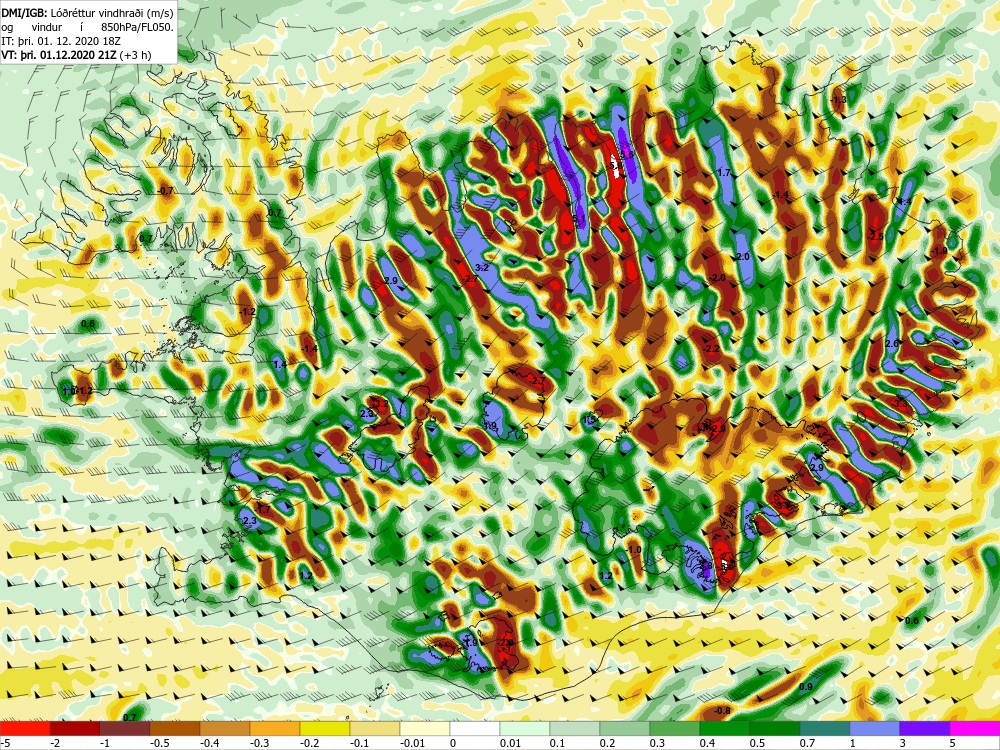The image size is (1000, 750).
Task: Click the '-2.2' value label on the map
Action: coord(712,349)
